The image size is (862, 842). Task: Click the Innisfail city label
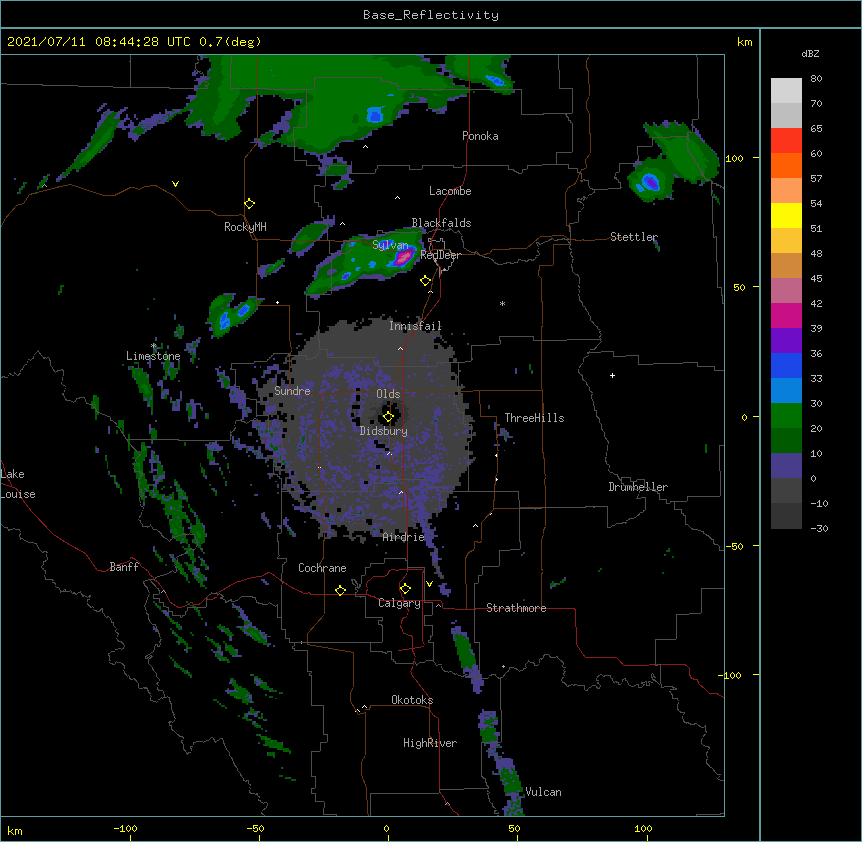point(415,326)
